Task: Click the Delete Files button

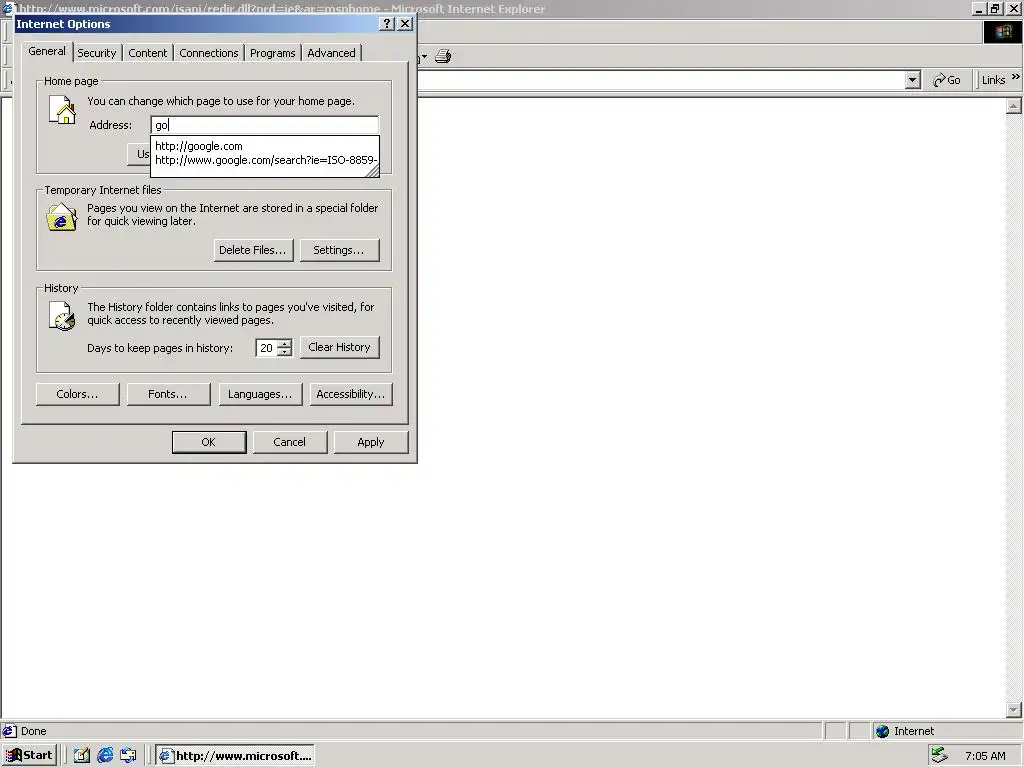Action: 253,250
